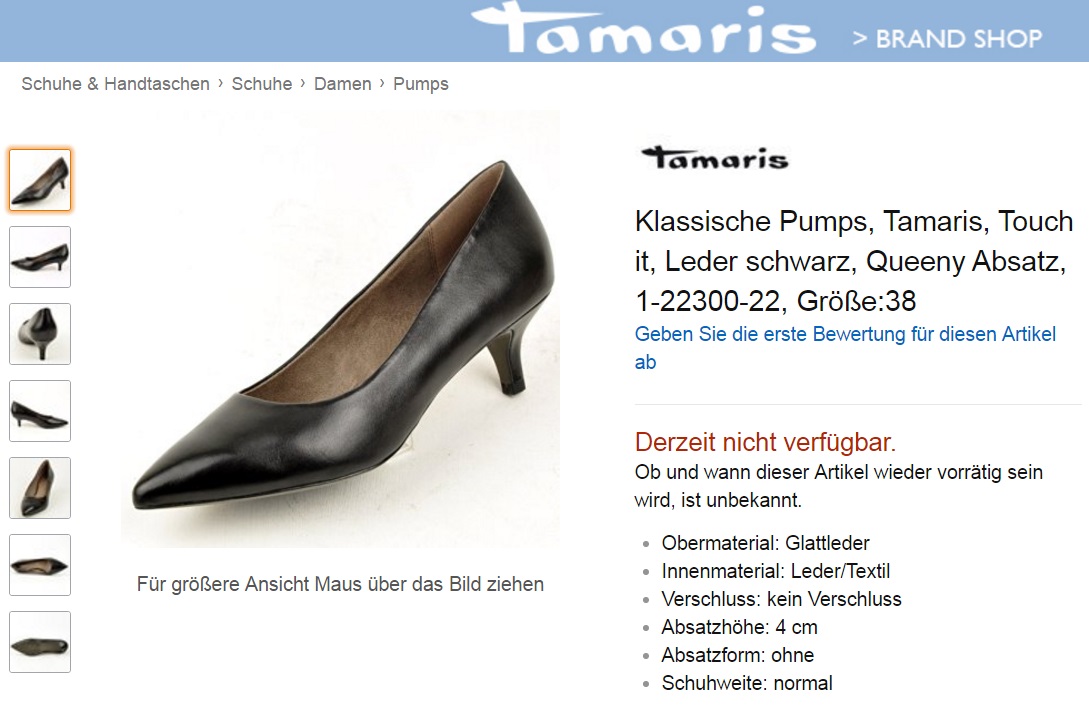Viewport: 1089px width, 708px height.
Task: Click the large main black pump image
Action: pyautogui.click(x=340, y=329)
